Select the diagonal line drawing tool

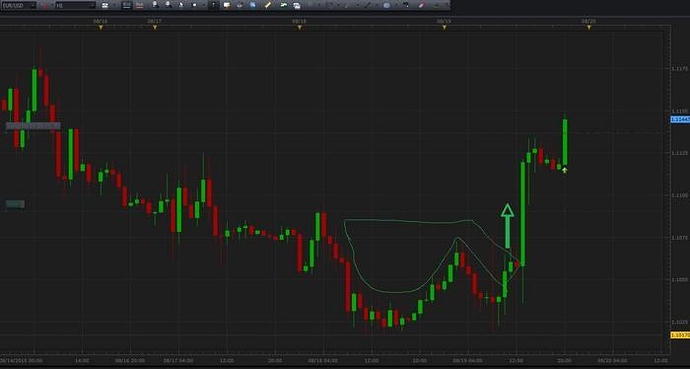[367, 5]
